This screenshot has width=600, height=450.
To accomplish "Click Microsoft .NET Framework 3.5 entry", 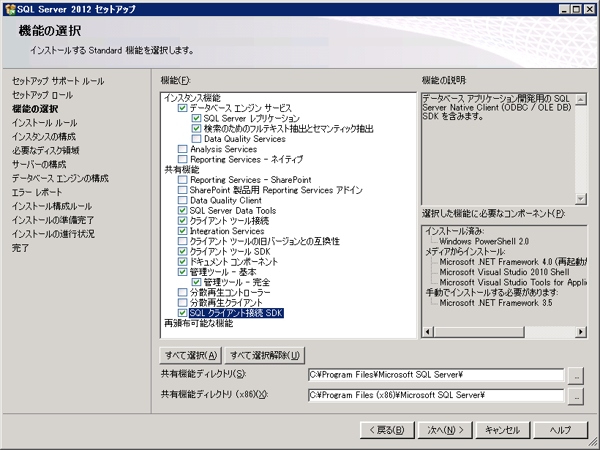I will tap(496, 303).
